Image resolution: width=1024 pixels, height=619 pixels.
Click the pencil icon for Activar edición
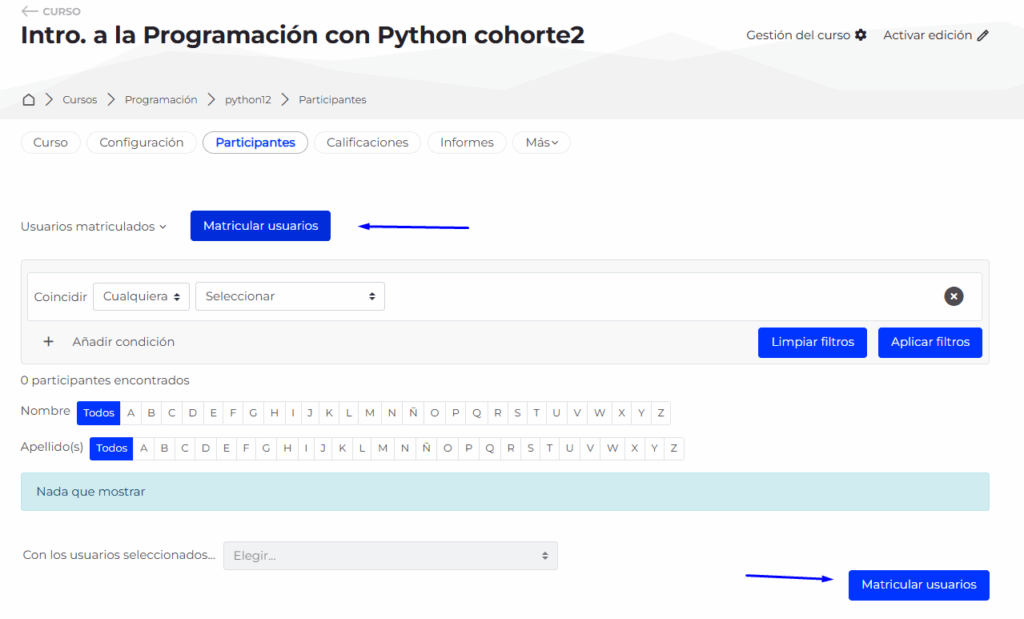tap(983, 35)
